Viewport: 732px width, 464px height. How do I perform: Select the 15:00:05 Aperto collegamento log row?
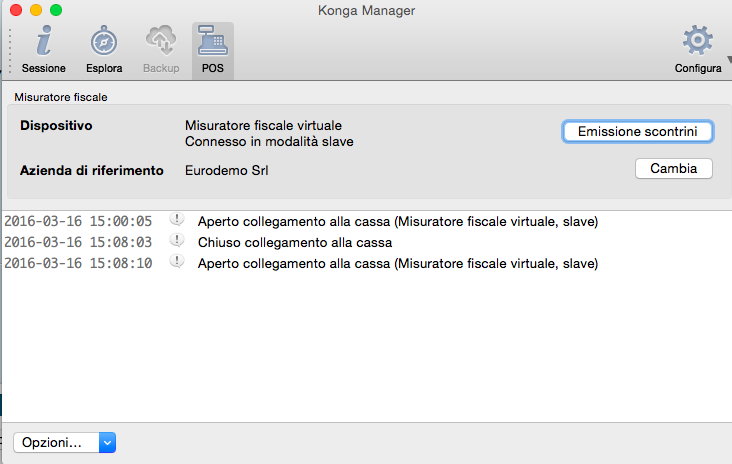(397, 221)
